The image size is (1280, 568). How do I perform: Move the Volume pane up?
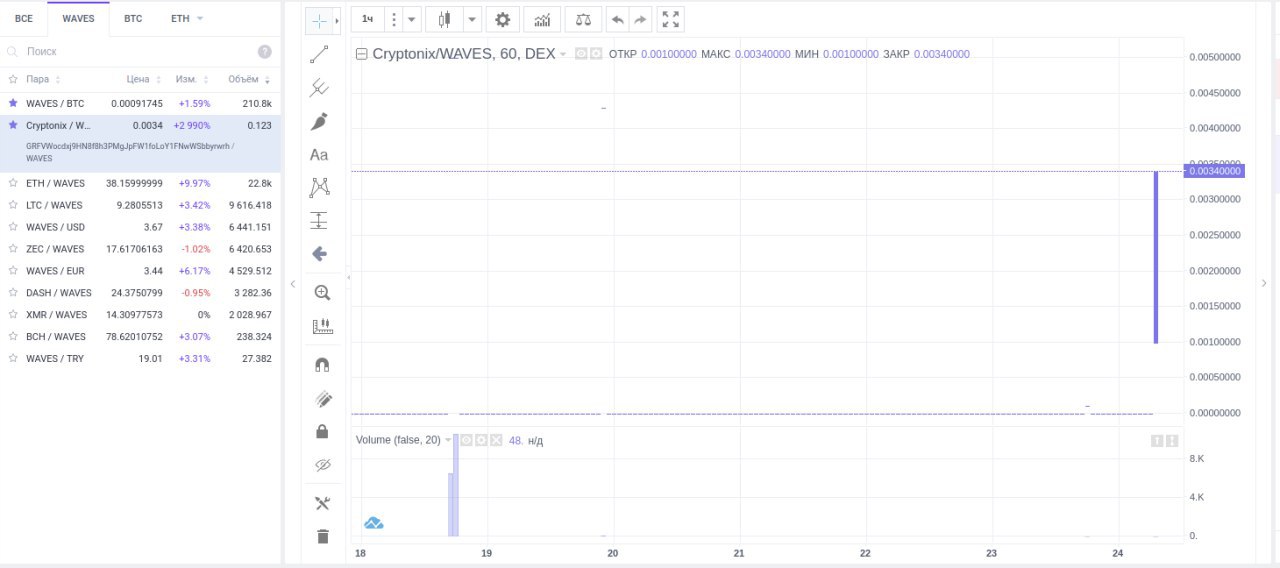pos(1157,440)
